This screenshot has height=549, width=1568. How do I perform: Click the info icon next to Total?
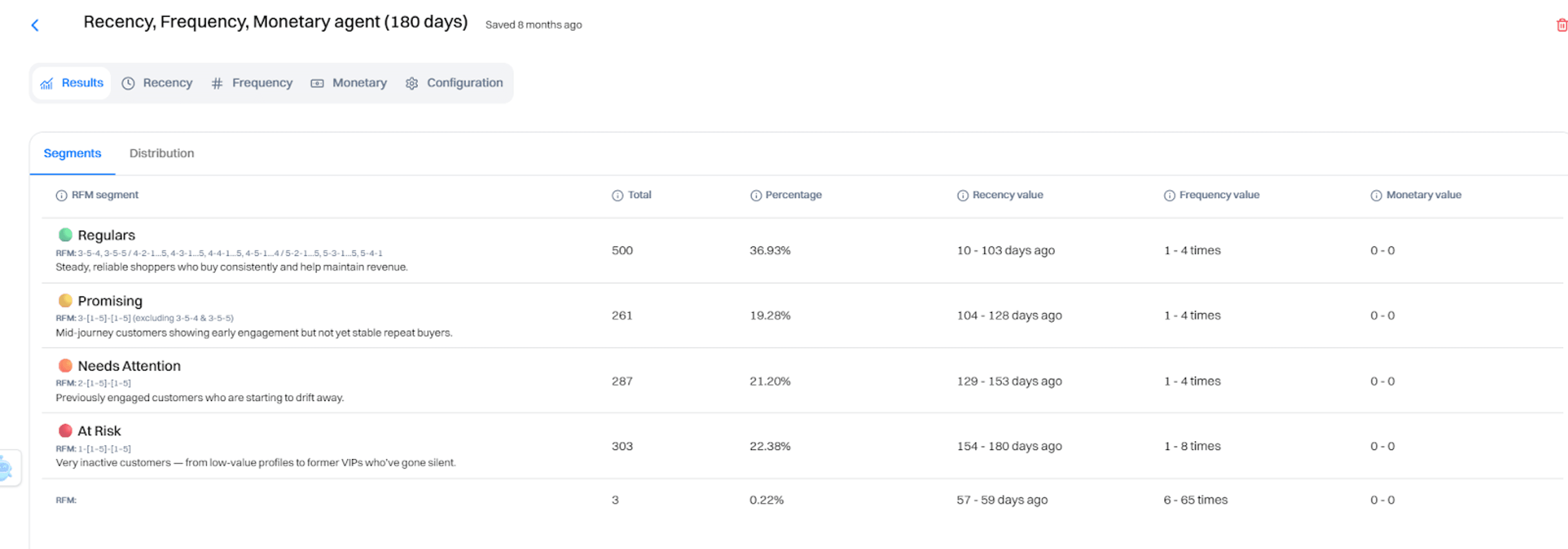(617, 195)
